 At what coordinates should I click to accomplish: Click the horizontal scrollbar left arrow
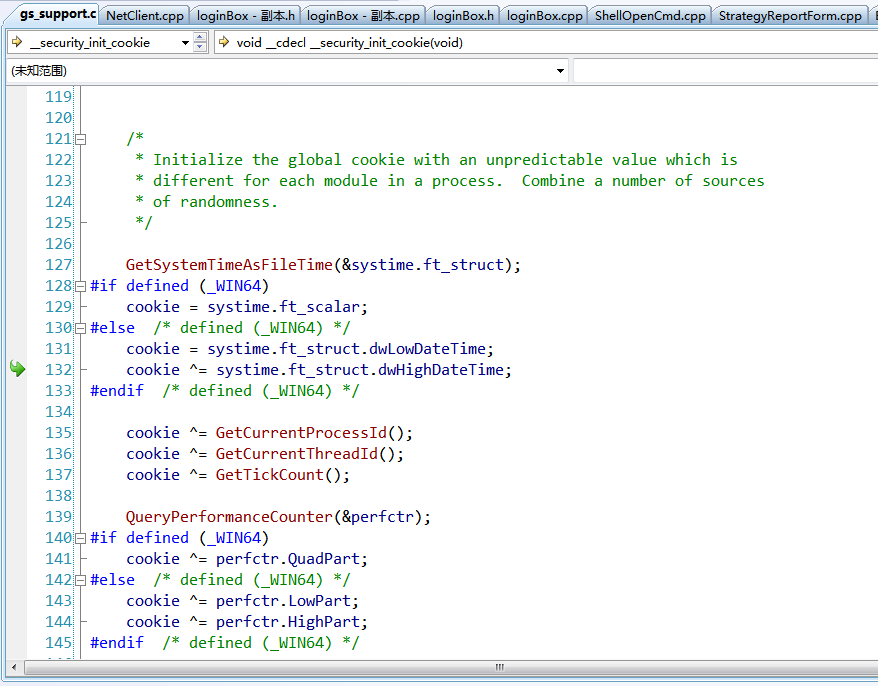14,667
